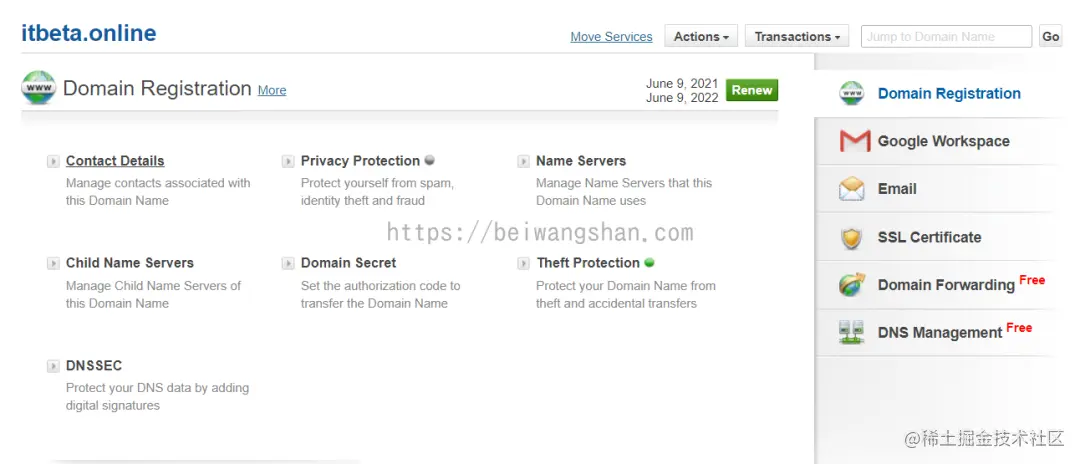Click the Theft Protection green status dot

649,262
